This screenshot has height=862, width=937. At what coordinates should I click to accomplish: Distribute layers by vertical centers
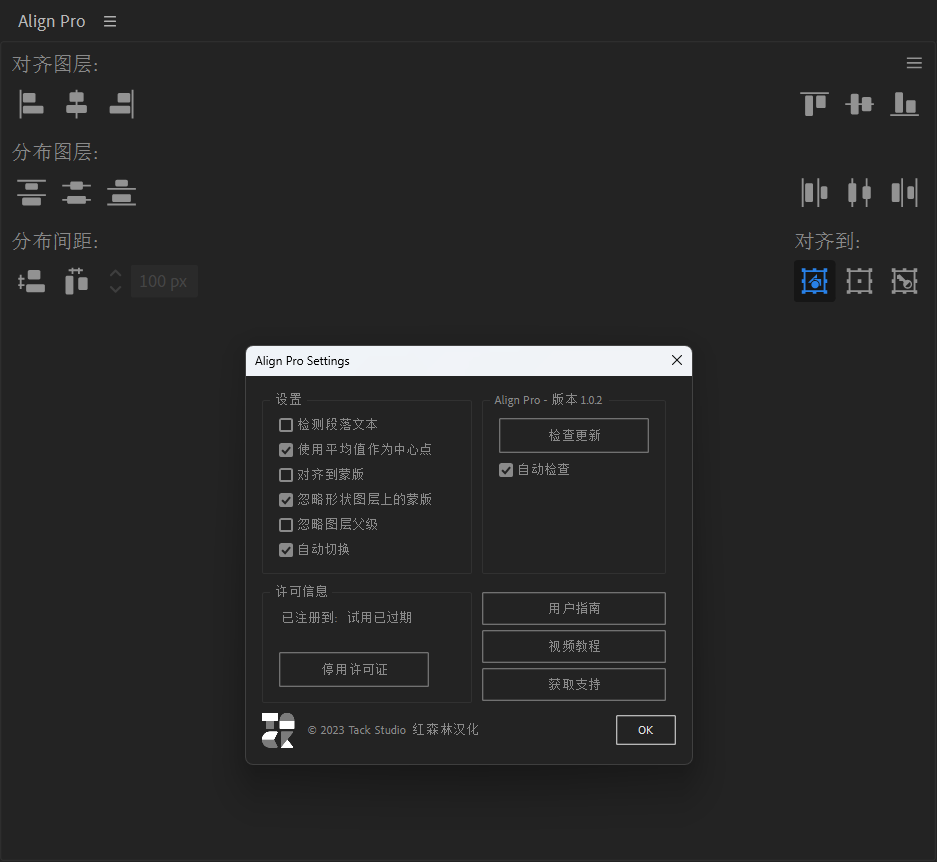(76, 192)
